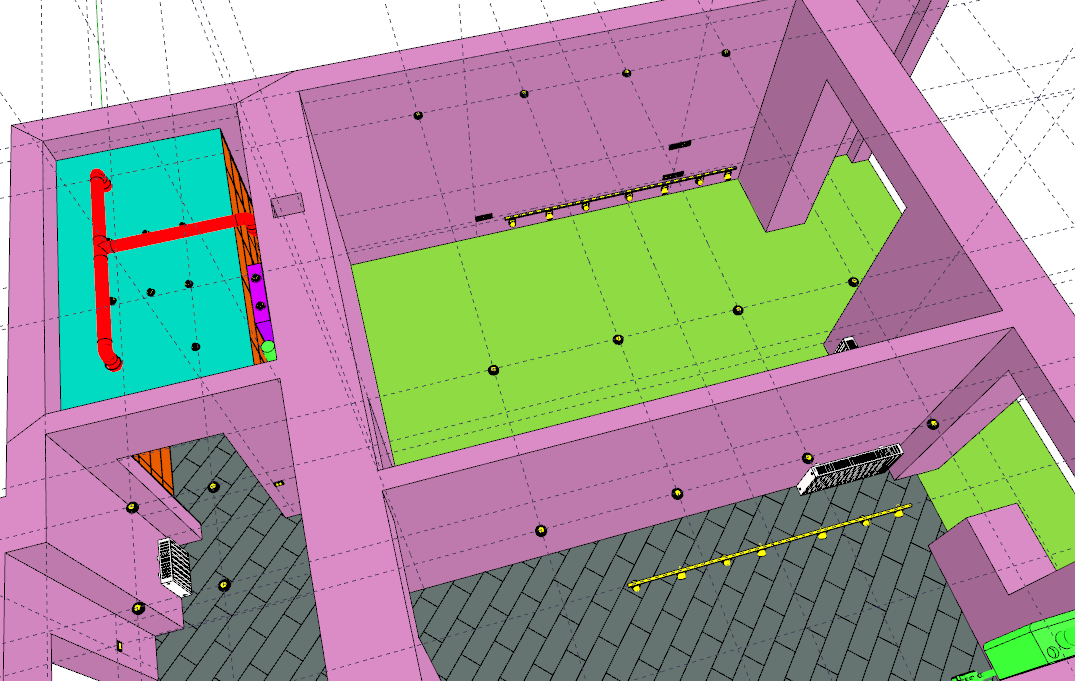This screenshot has width=1075, height=681.
Task: Select the cyan floor slab
Action: [x=170, y=330]
